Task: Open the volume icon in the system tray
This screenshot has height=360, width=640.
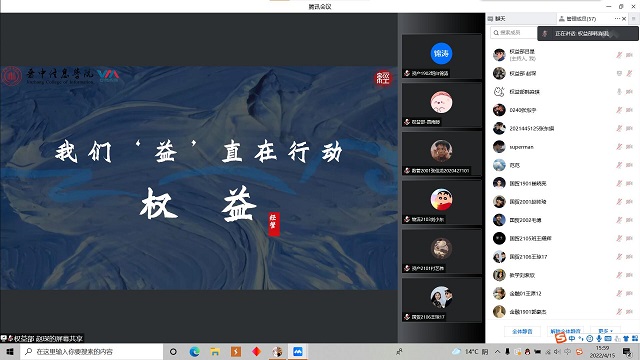Action: click(x=558, y=351)
